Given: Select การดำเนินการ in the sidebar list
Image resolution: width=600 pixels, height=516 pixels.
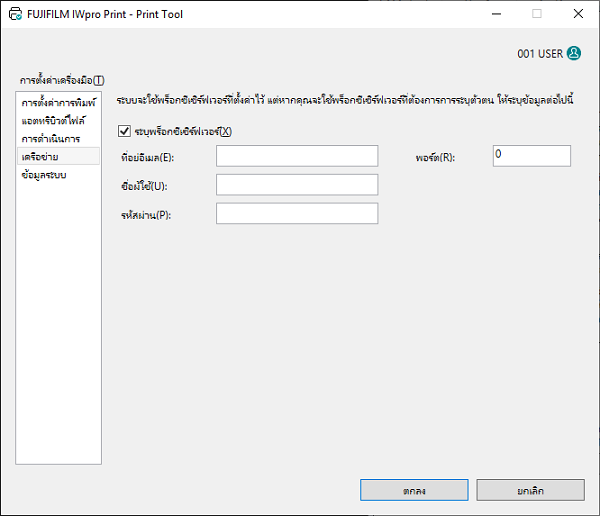Looking at the screenshot, I should click(50, 138).
